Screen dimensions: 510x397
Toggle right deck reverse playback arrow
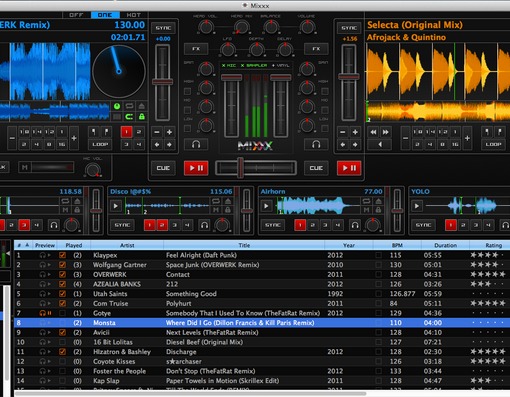point(380,144)
